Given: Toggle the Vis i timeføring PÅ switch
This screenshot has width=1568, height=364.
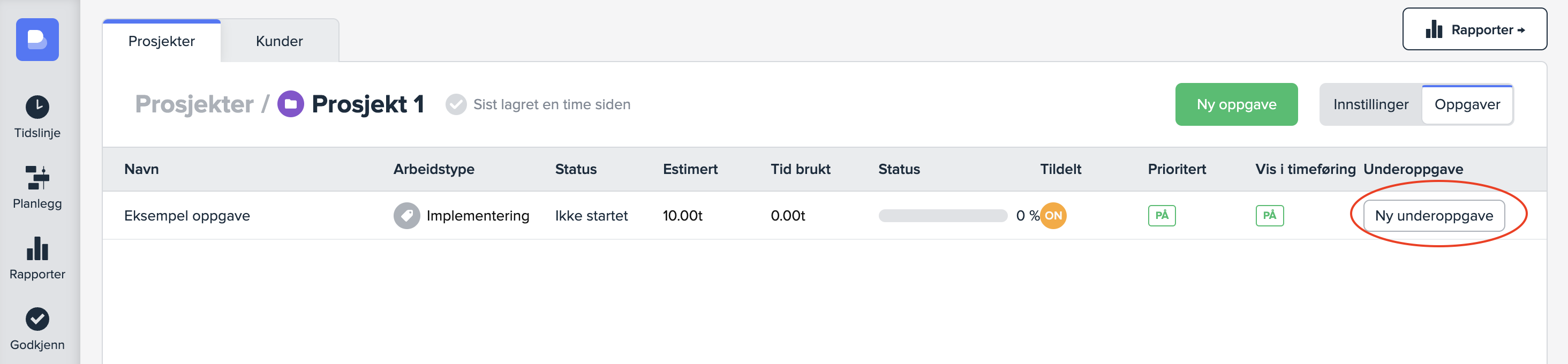Looking at the screenshot, I should (1269, 216).
